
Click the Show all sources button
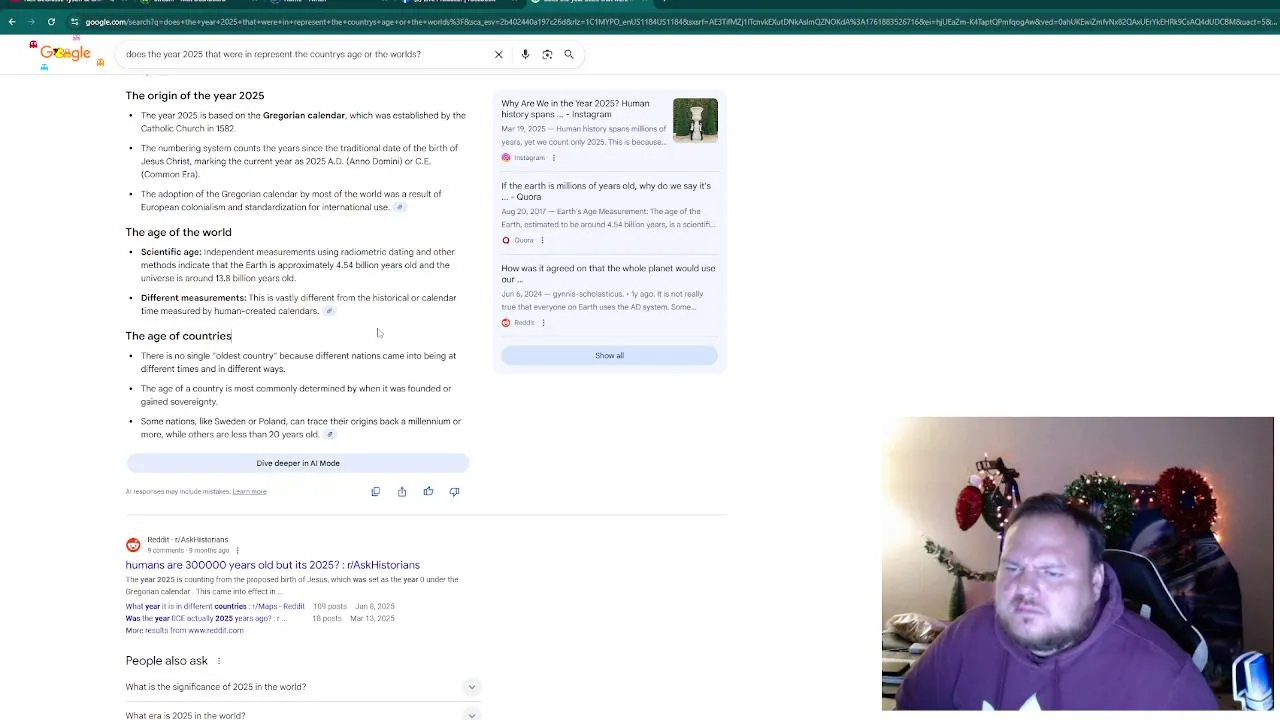(x=609, y=355)
